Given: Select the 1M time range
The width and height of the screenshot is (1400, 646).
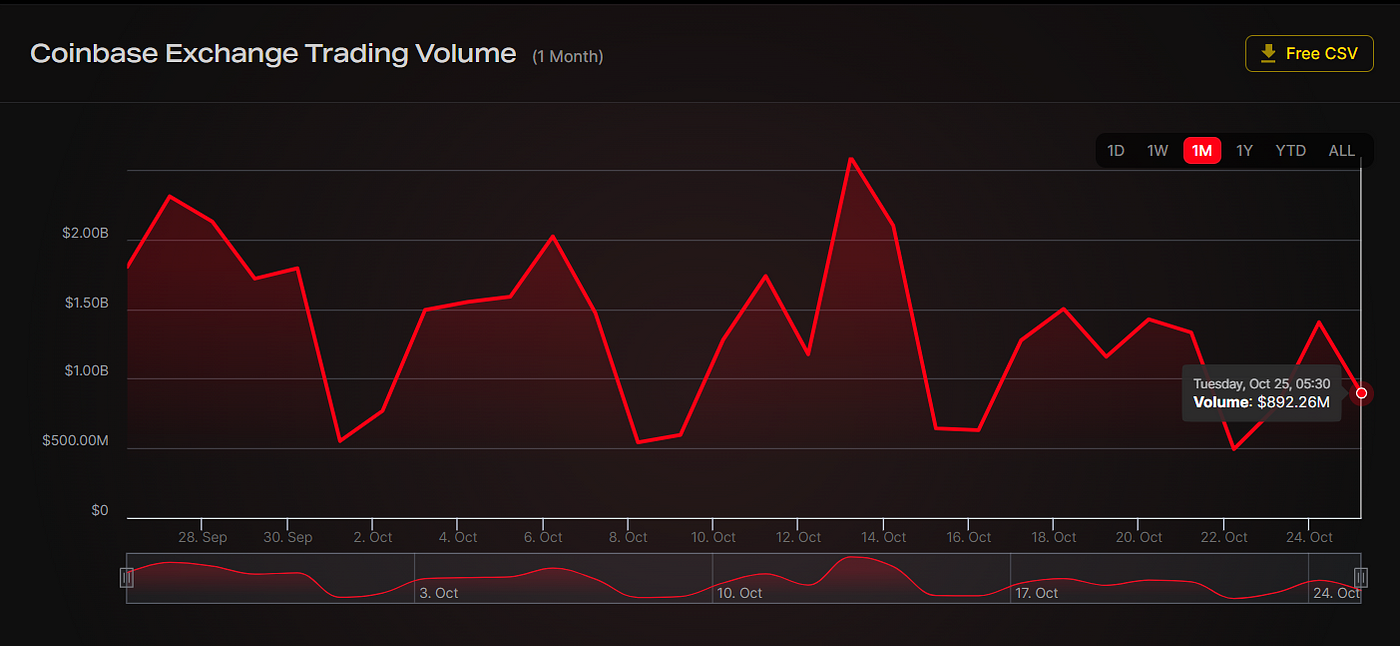Looking at the screenshot, I should pos(1202,151).
